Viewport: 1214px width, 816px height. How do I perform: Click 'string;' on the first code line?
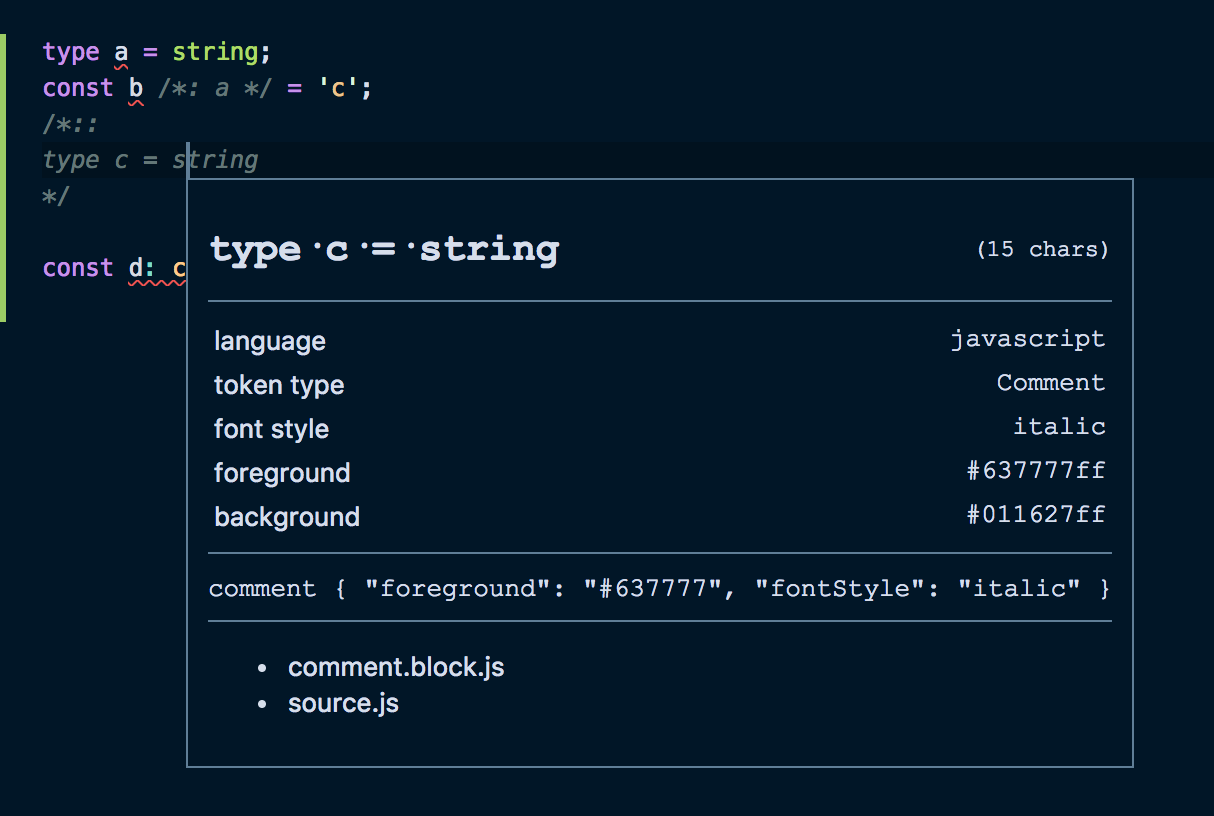tap(222, 52)
